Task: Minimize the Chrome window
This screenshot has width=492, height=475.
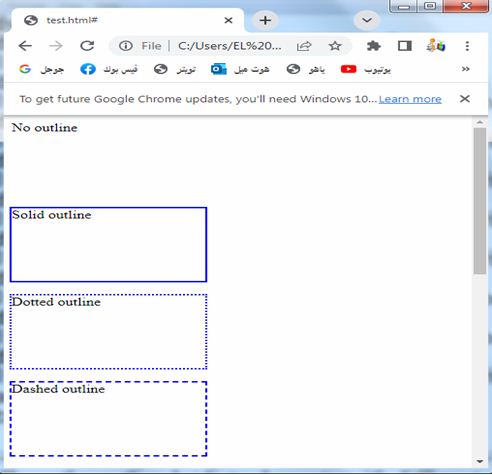Action: (x=404, y=6)
